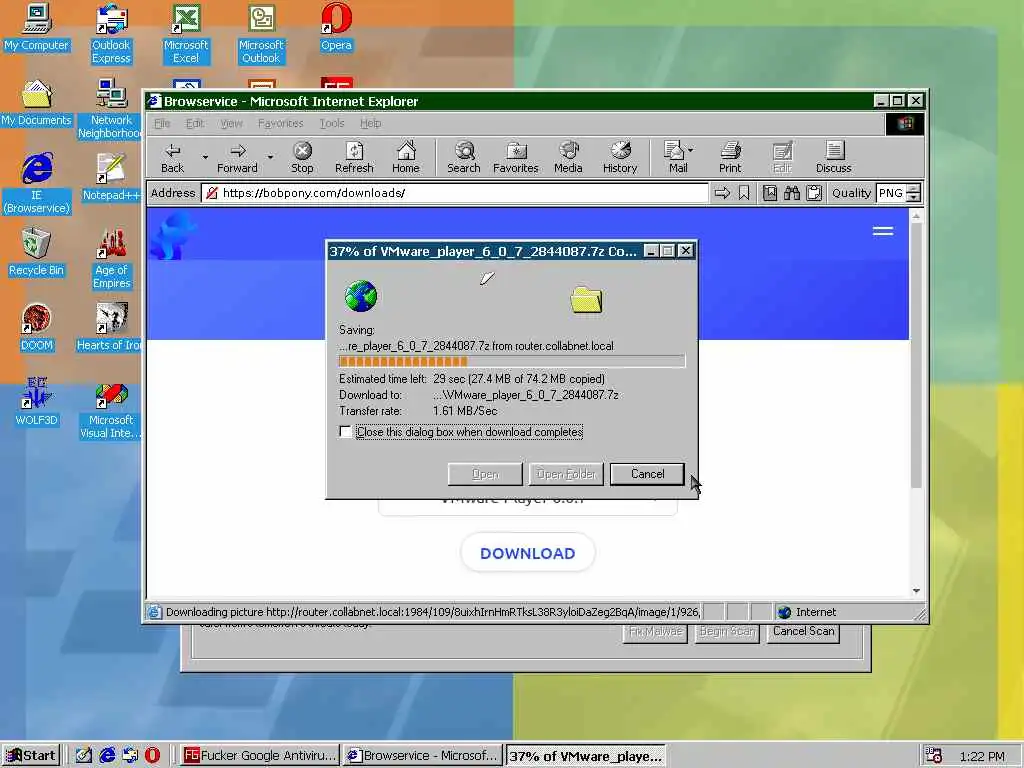Open My Computer desktop icon

36,27
